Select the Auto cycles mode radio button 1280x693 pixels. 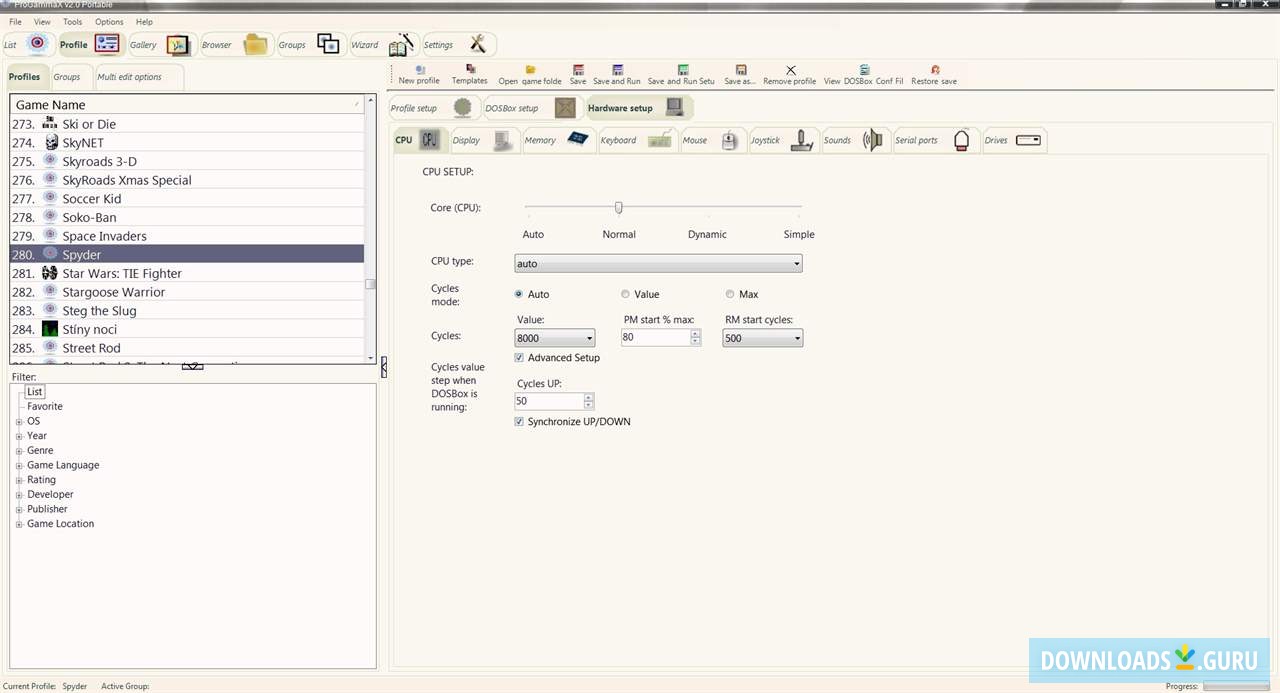[x=518, y=294]
